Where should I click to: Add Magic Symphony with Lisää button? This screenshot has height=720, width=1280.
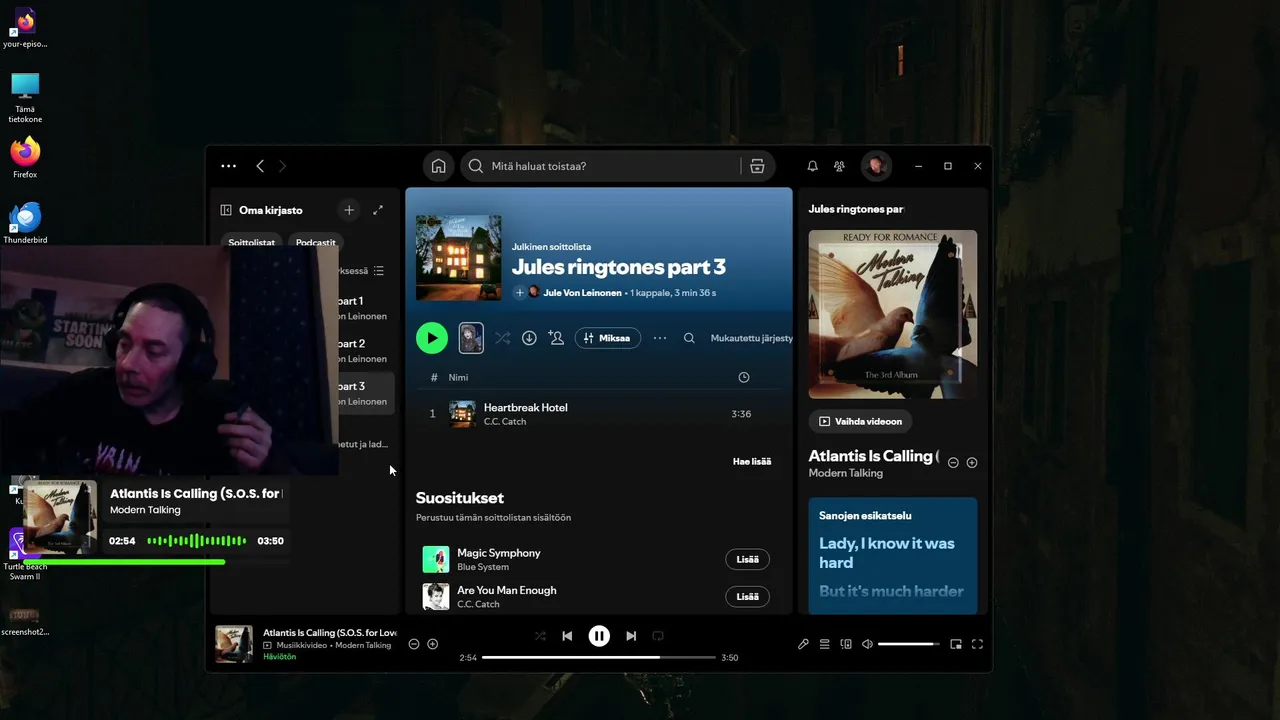747,559
